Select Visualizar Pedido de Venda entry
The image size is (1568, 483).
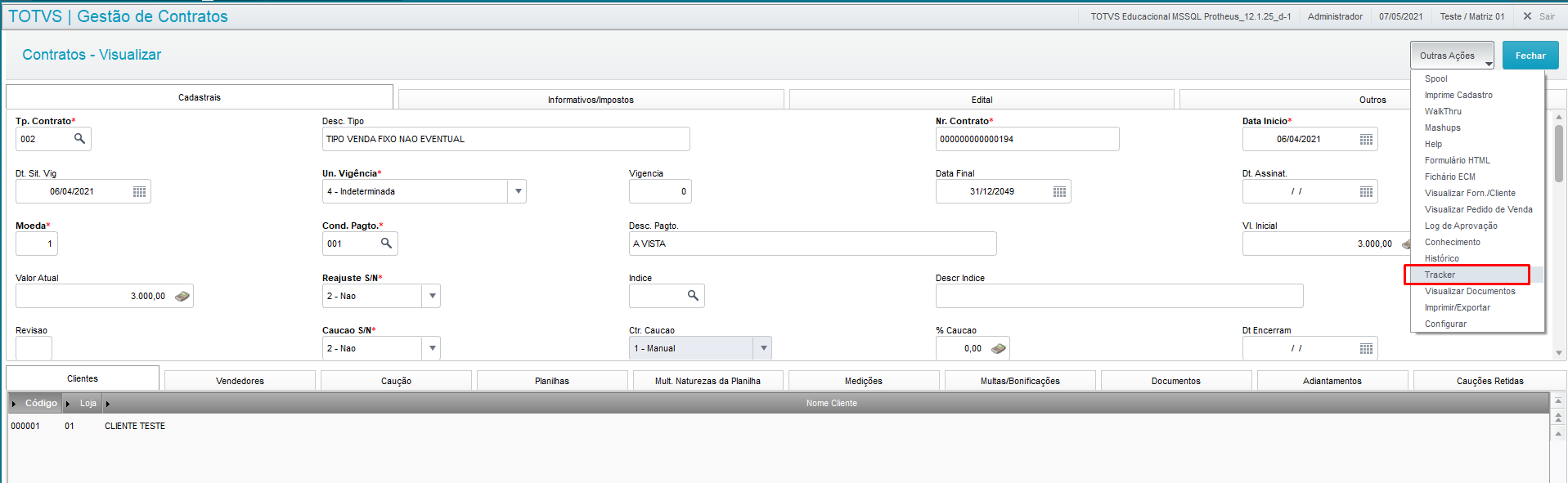1477,209
